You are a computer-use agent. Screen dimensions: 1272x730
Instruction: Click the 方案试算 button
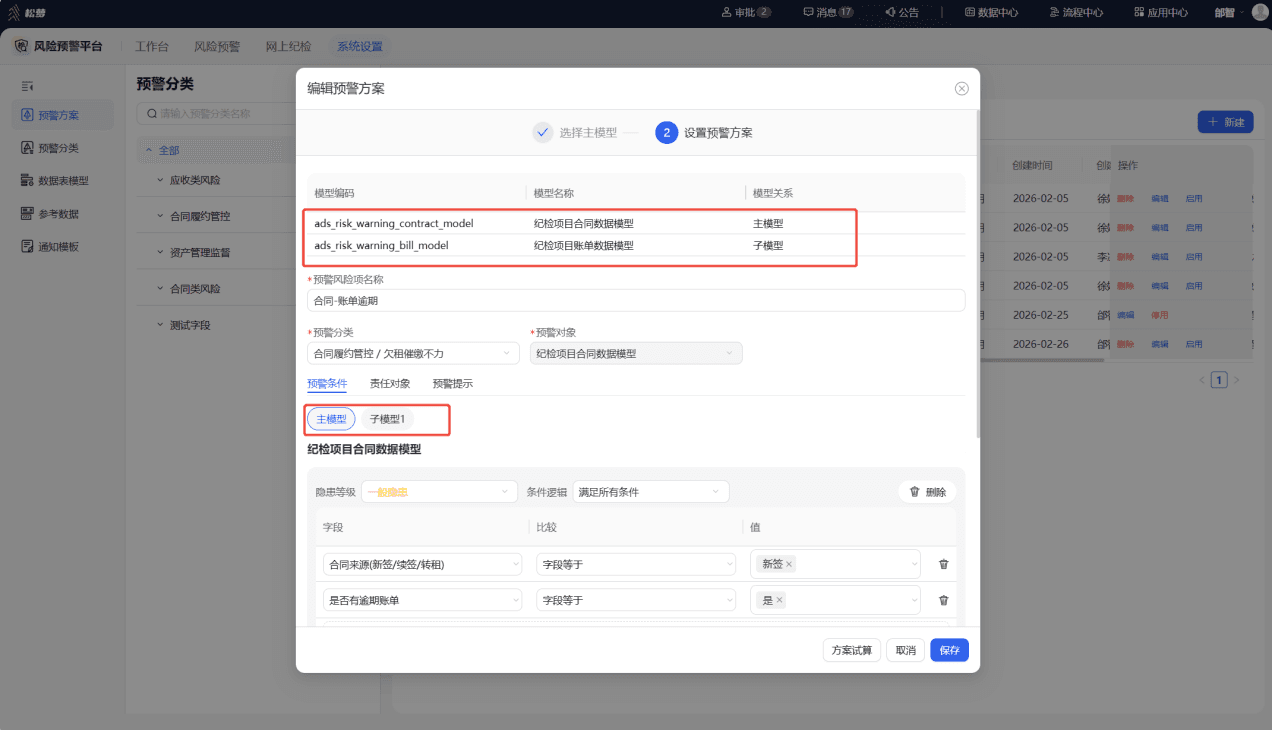[x=852, y=650]
